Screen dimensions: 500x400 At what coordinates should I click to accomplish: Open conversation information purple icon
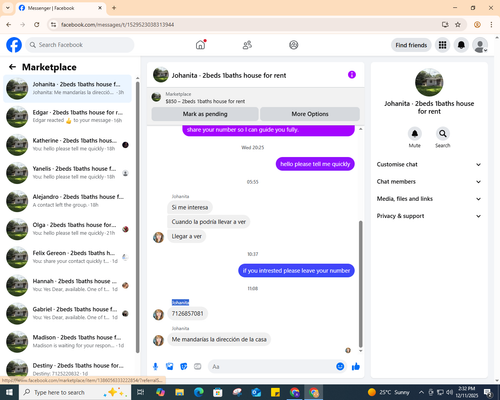[352, 75]
